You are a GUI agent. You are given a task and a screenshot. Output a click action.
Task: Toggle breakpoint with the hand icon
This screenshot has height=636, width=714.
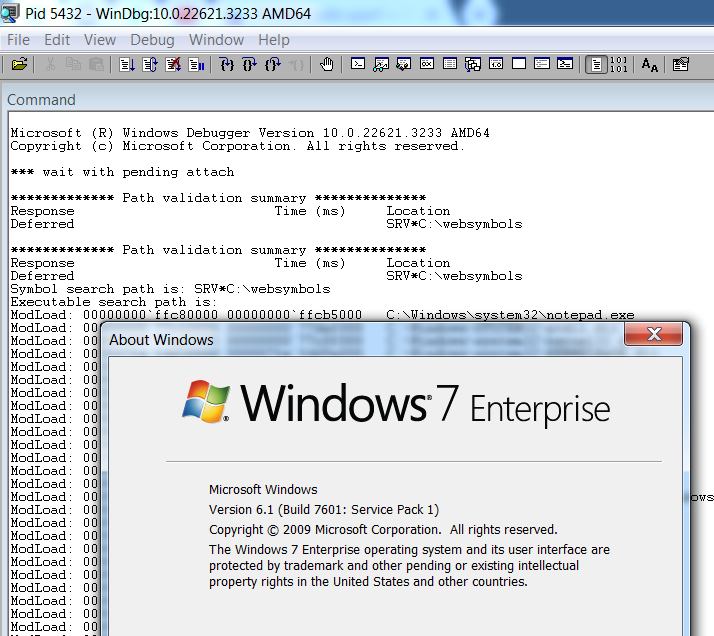pyautogui.click(x=326, y=65)
